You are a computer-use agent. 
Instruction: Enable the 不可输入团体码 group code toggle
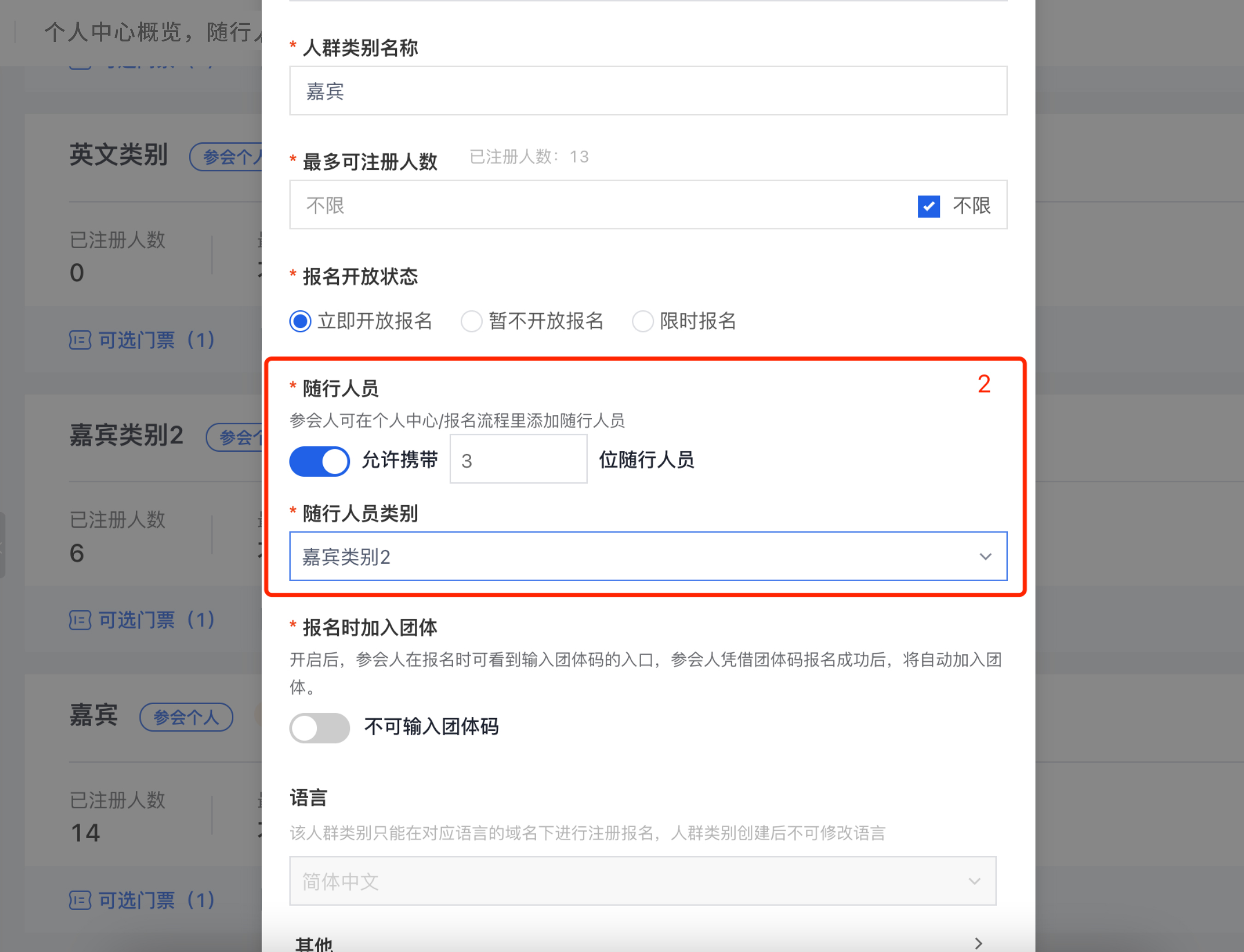click(x=319, y=728)
